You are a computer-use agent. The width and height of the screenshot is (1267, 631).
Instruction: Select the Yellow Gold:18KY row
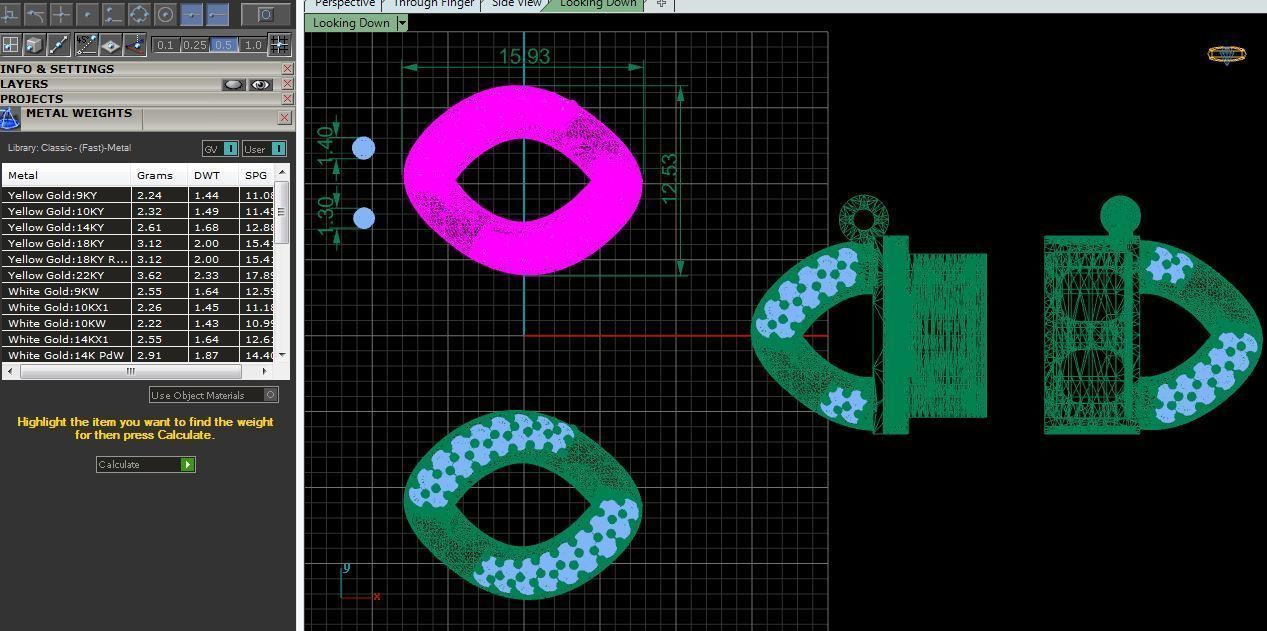click(x=138, y=243)
